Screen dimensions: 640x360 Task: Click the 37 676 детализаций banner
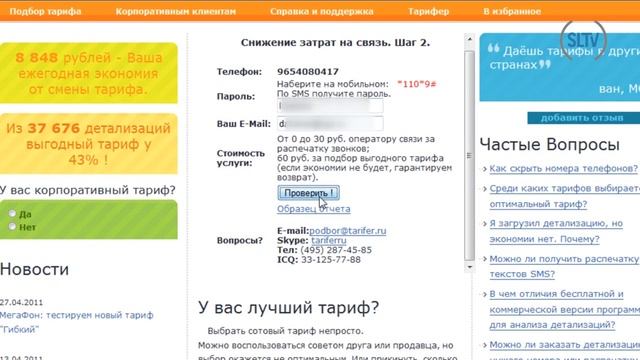[89, 144]
